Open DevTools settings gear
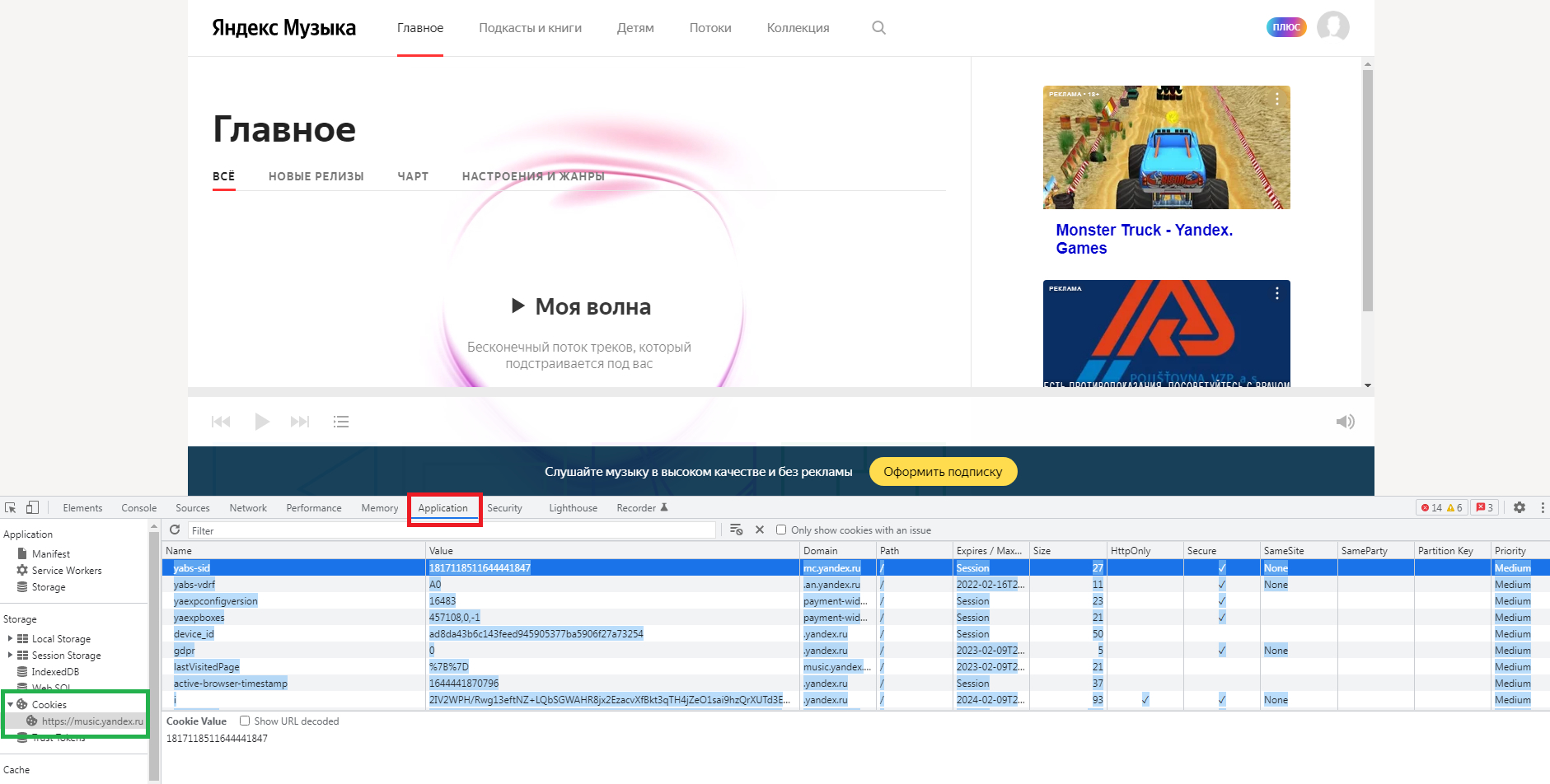 (x=1520, y=507)
